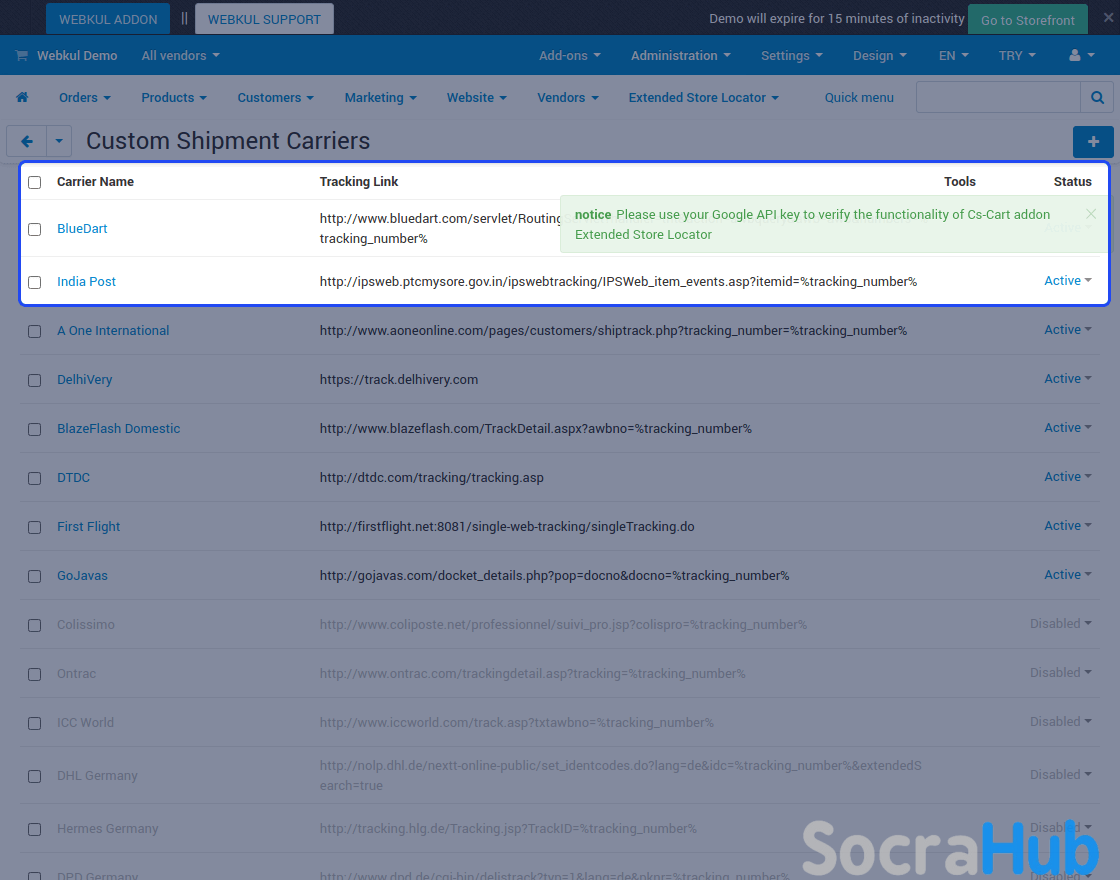Open the Products menu
1120x880 pixels.
pos(174,97)
